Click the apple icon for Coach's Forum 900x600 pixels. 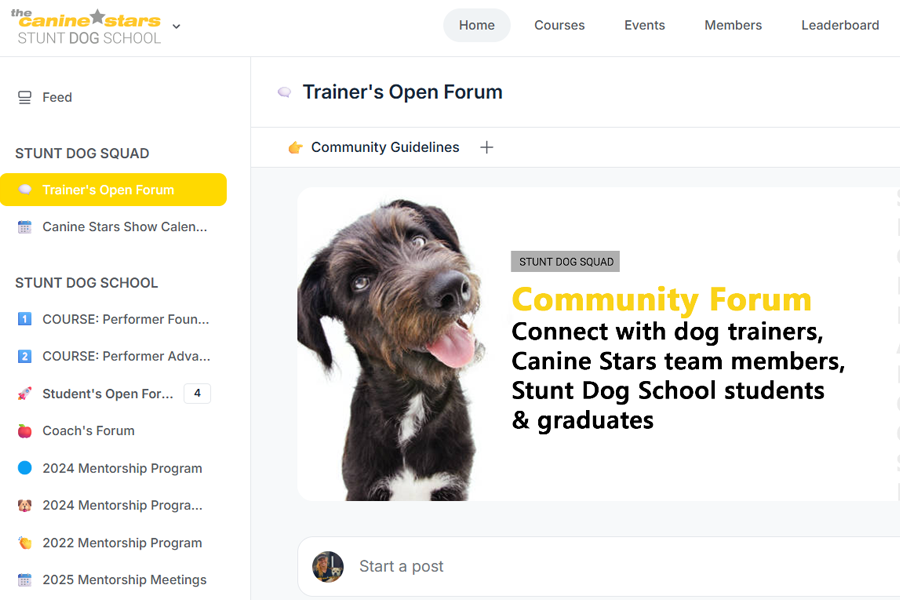tap(24, 430)
